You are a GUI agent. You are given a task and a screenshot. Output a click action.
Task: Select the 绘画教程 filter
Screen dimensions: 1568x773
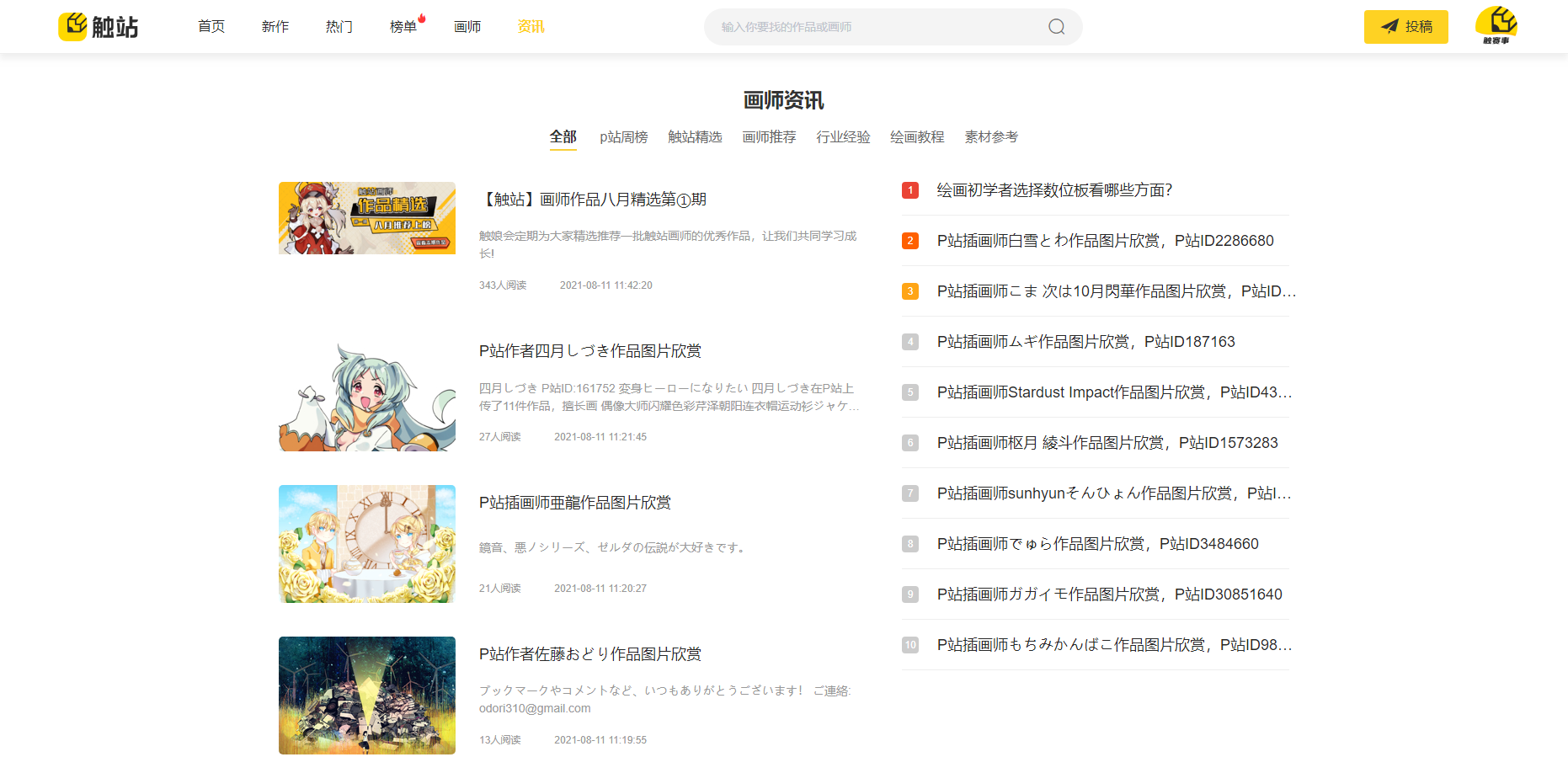point(916,136)
